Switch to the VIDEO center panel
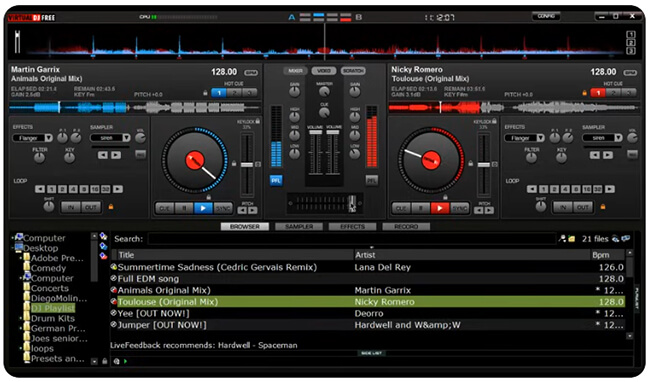This screenshot has width=650, height=382. click(x=324, y=71)
